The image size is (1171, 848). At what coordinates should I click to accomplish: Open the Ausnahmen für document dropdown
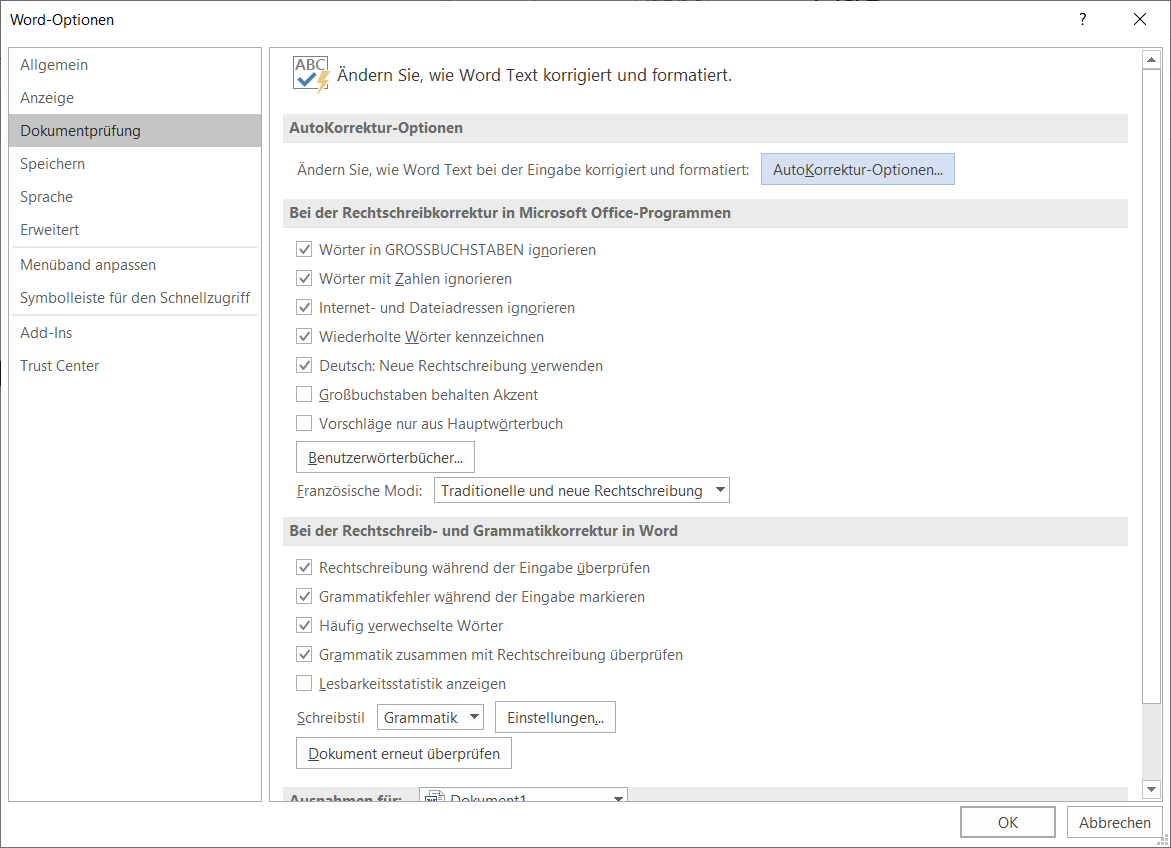[523, 795]
